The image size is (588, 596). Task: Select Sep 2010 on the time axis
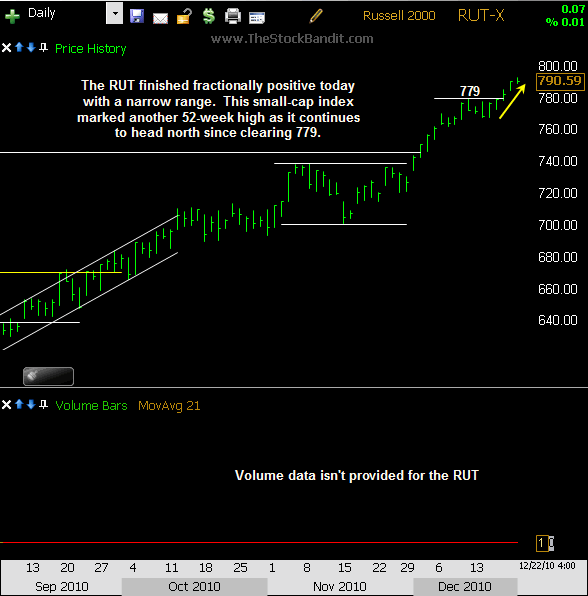click(x=62, y=586)
